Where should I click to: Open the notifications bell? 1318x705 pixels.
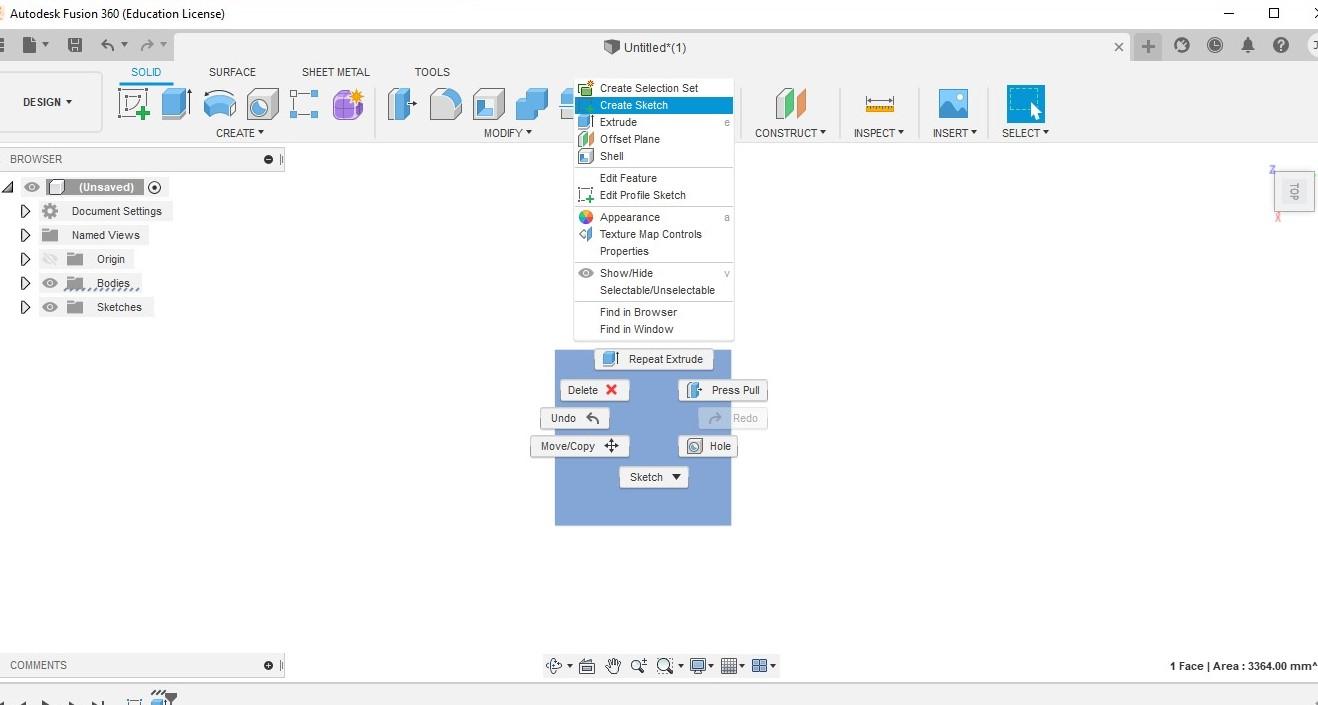(x=1248, y=45)
